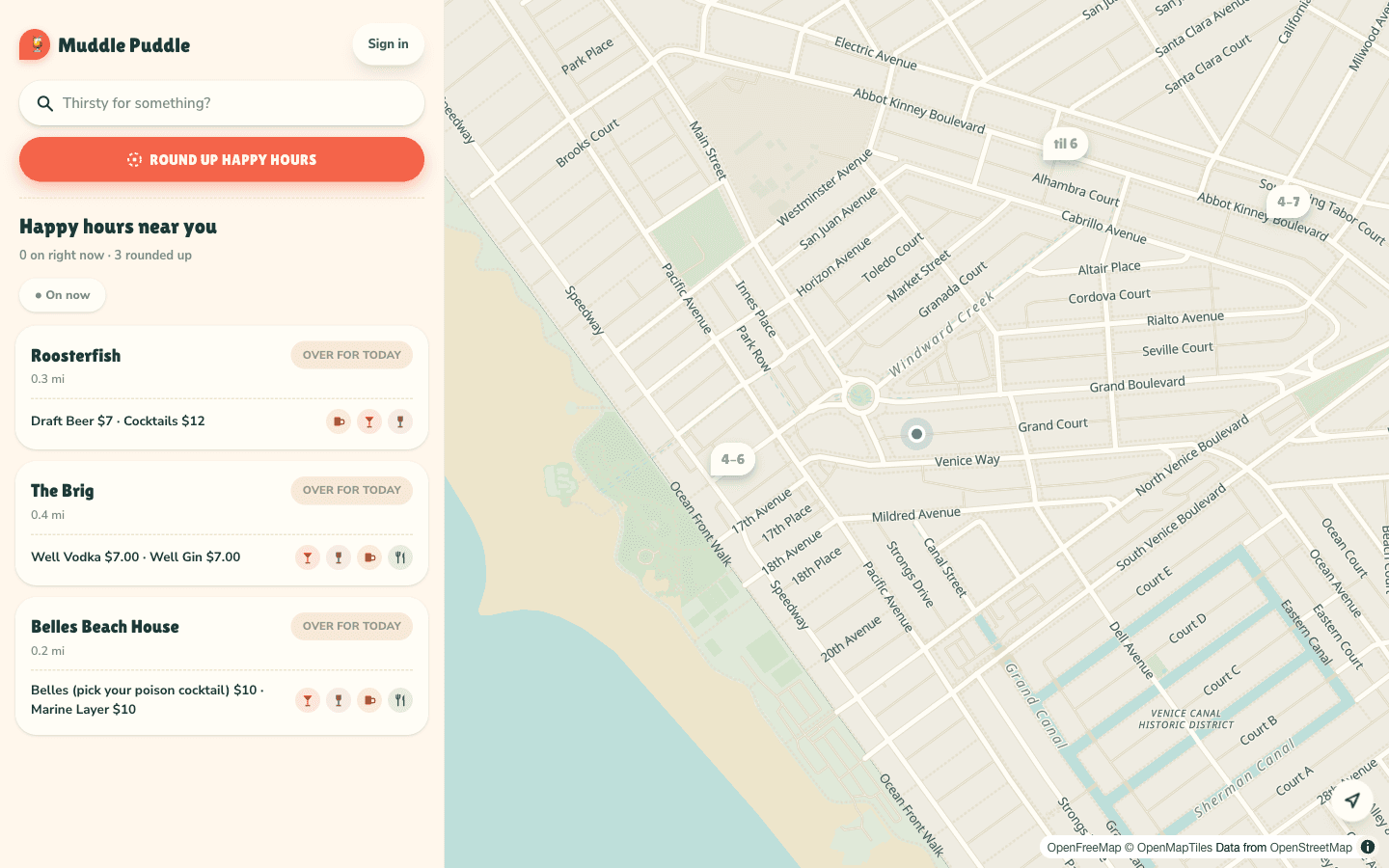The width and height of the screenshot is (1389, 868).
Task: Click the Muddle Puddle cocktail logo icon
Action: coord(35,44)
